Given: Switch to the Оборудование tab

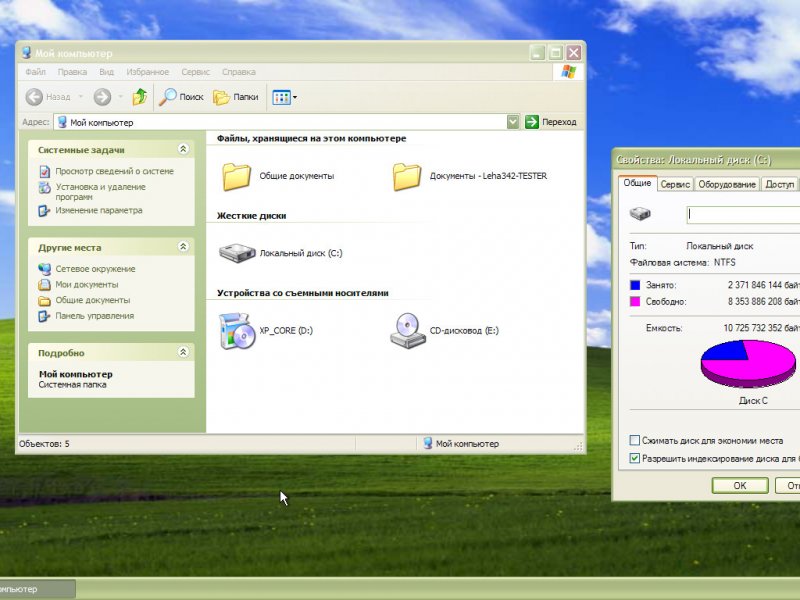Looking at the screenshot, I should click(x=727, y=184).
